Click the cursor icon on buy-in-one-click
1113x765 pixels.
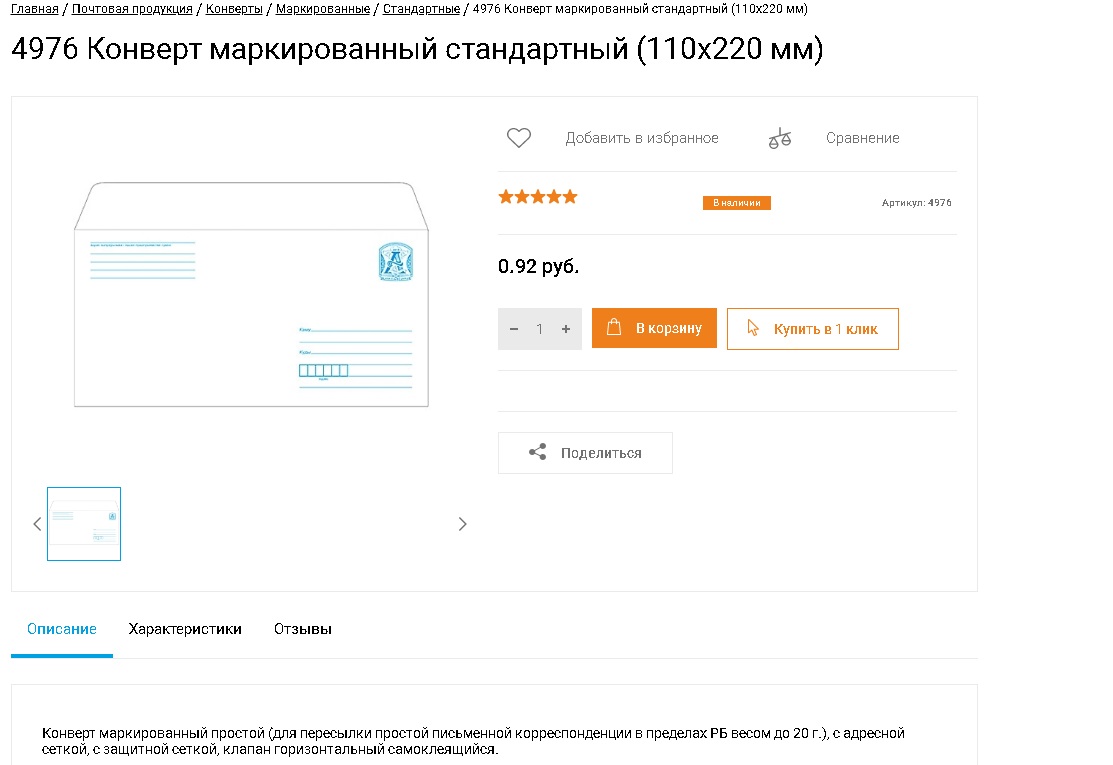click(x=753, y=328)
